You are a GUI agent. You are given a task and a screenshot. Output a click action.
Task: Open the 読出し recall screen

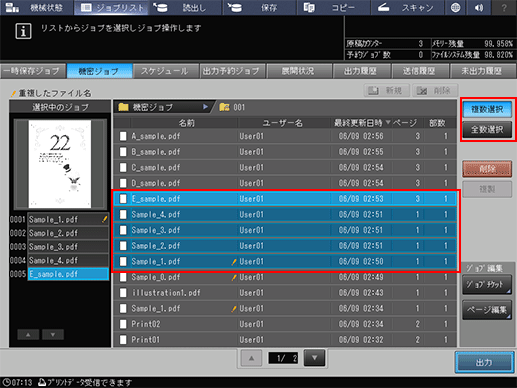185,7
